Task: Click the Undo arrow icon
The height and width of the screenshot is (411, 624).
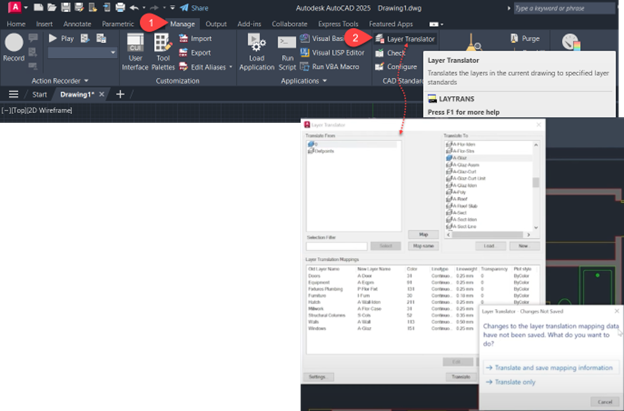Action: coord(134,8)
